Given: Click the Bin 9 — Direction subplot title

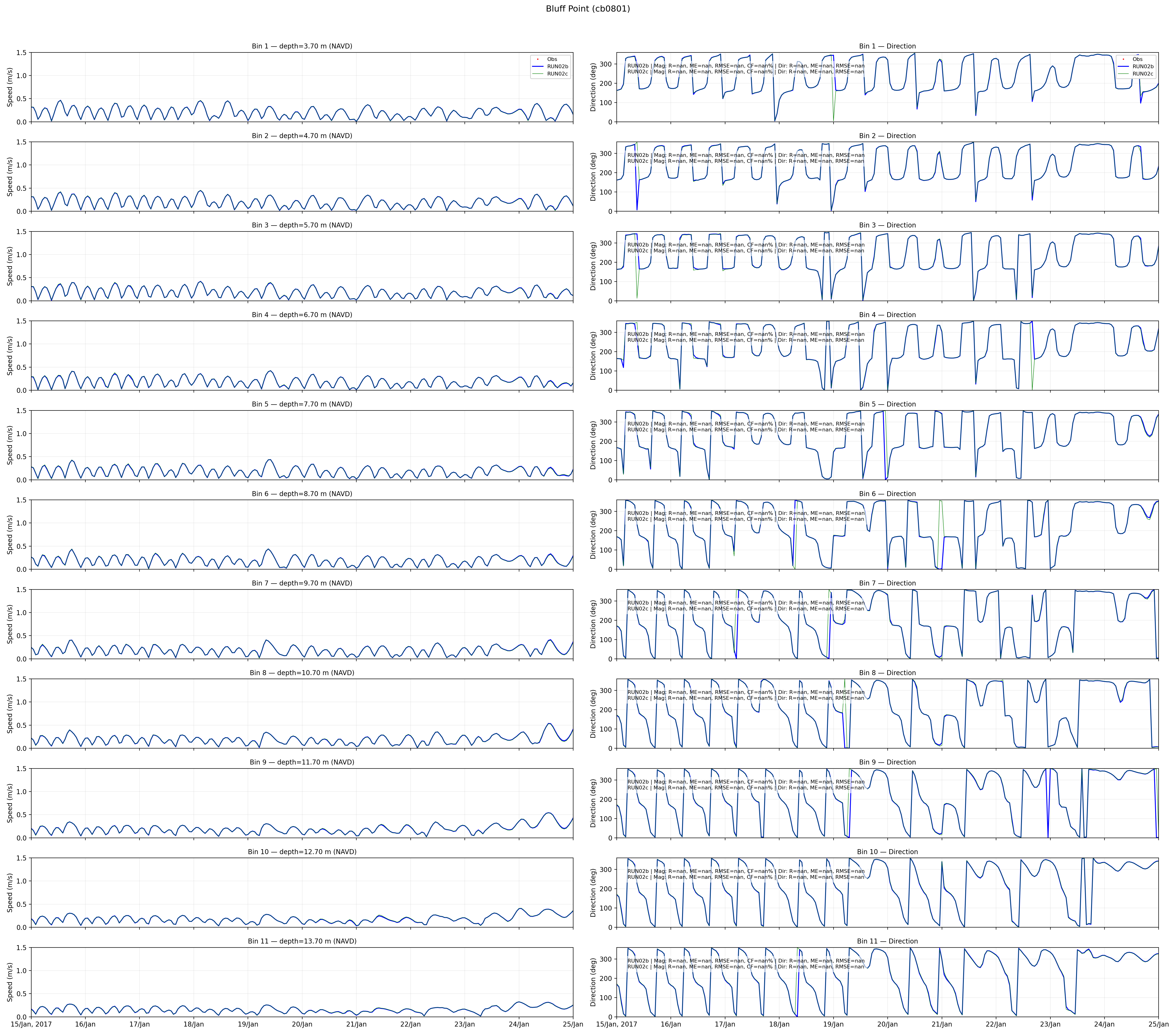Looking at the screenshot, I should click(x=887, y=762).
